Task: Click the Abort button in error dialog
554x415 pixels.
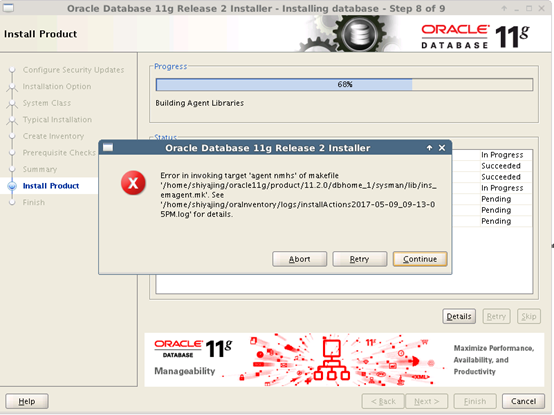Action: [299, 259]
